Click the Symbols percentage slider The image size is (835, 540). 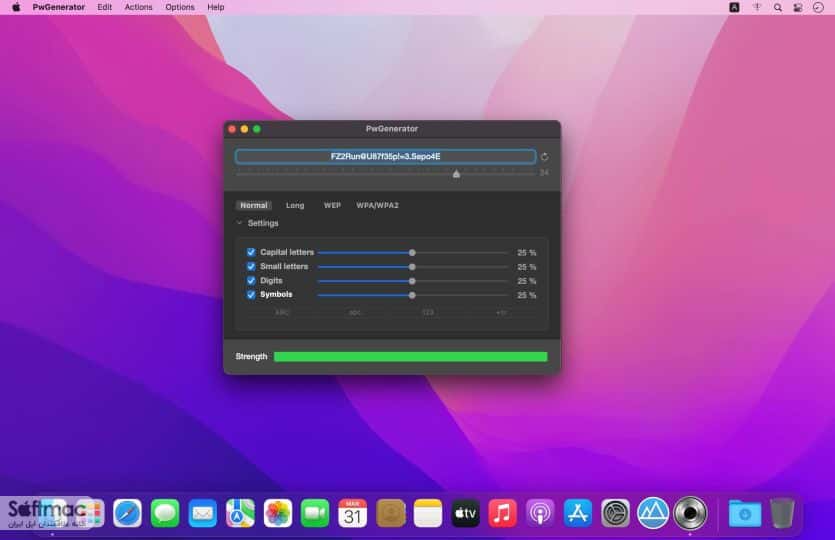coord(413,295)
